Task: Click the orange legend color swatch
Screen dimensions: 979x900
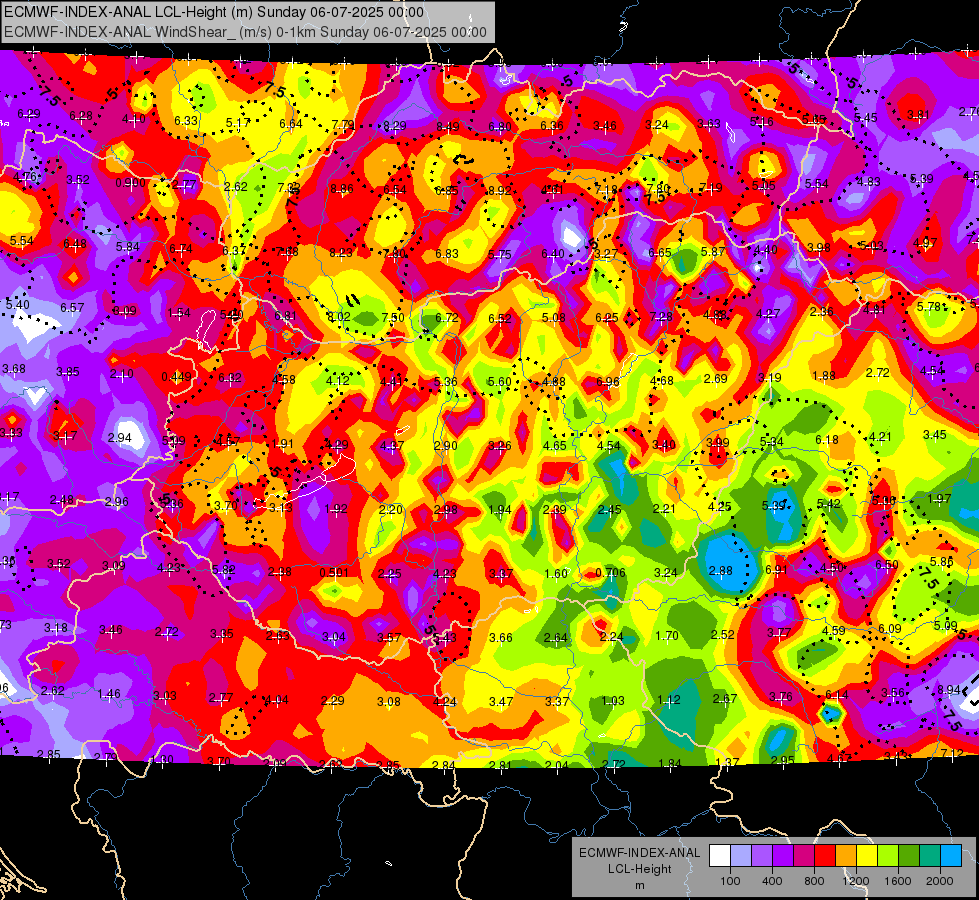Action: (x=846, y=856)
